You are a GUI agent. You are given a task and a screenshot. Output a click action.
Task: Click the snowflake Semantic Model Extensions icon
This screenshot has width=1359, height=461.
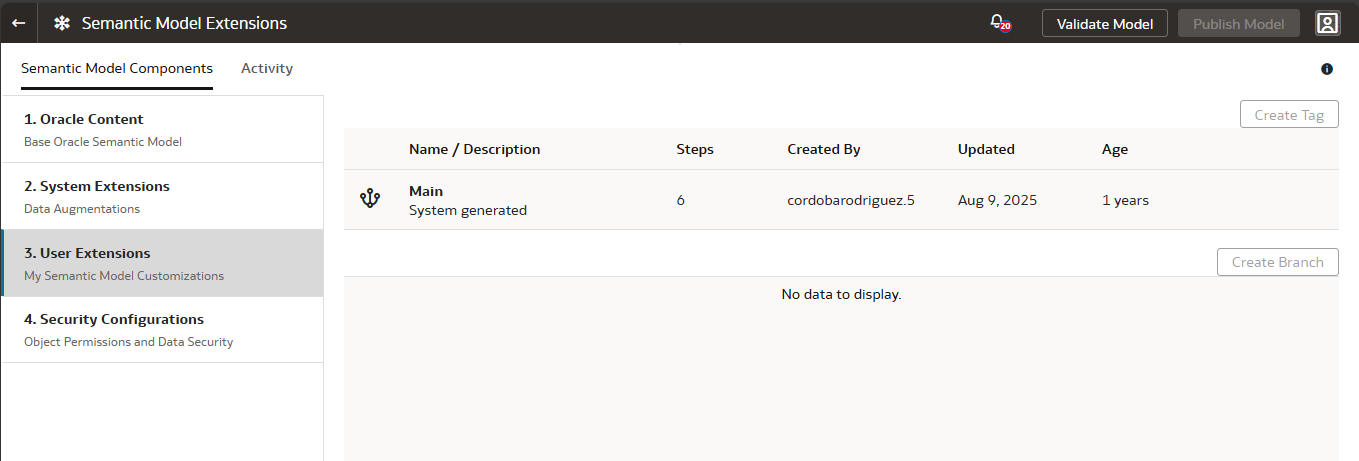coord(62,23)
